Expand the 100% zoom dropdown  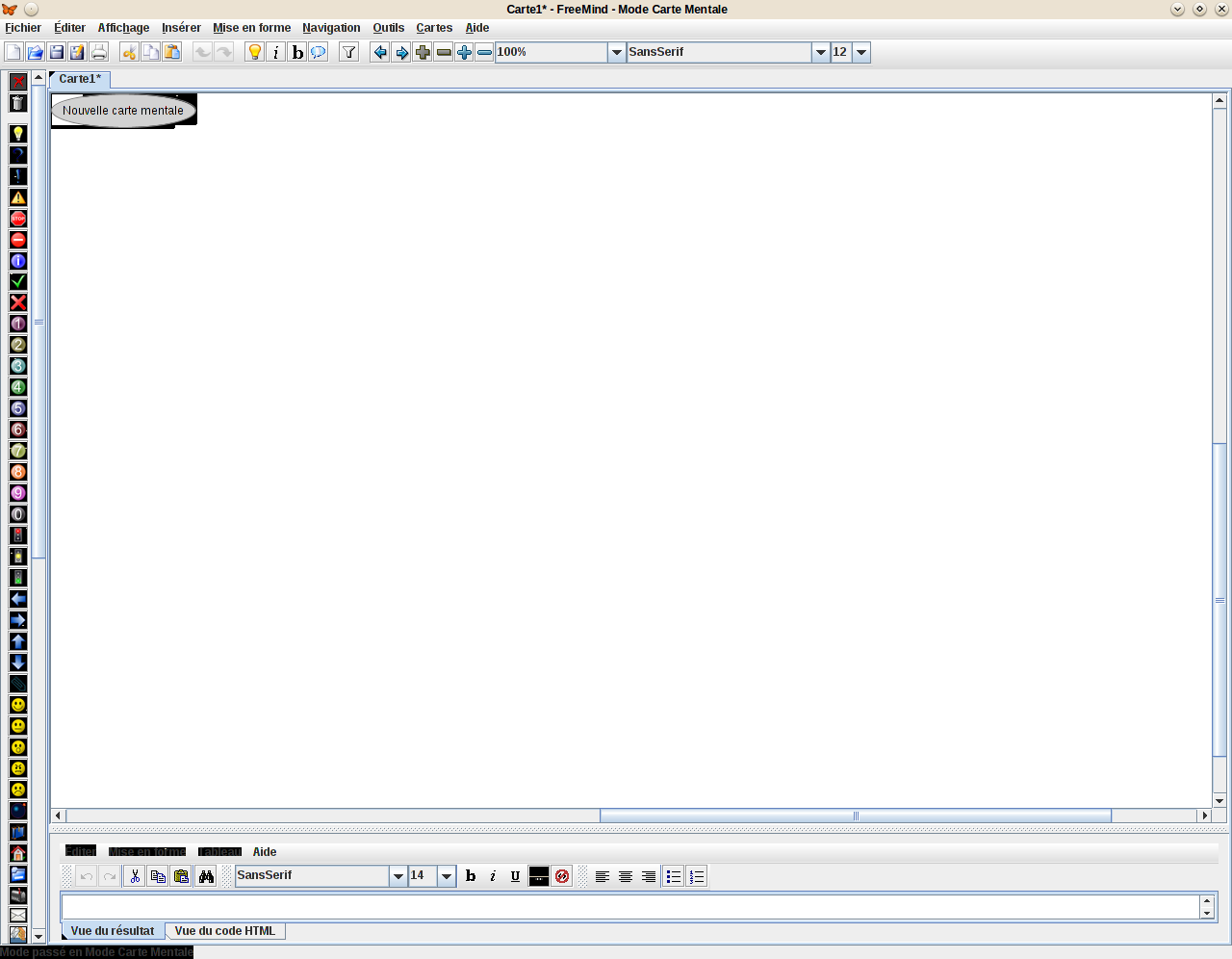616,52
